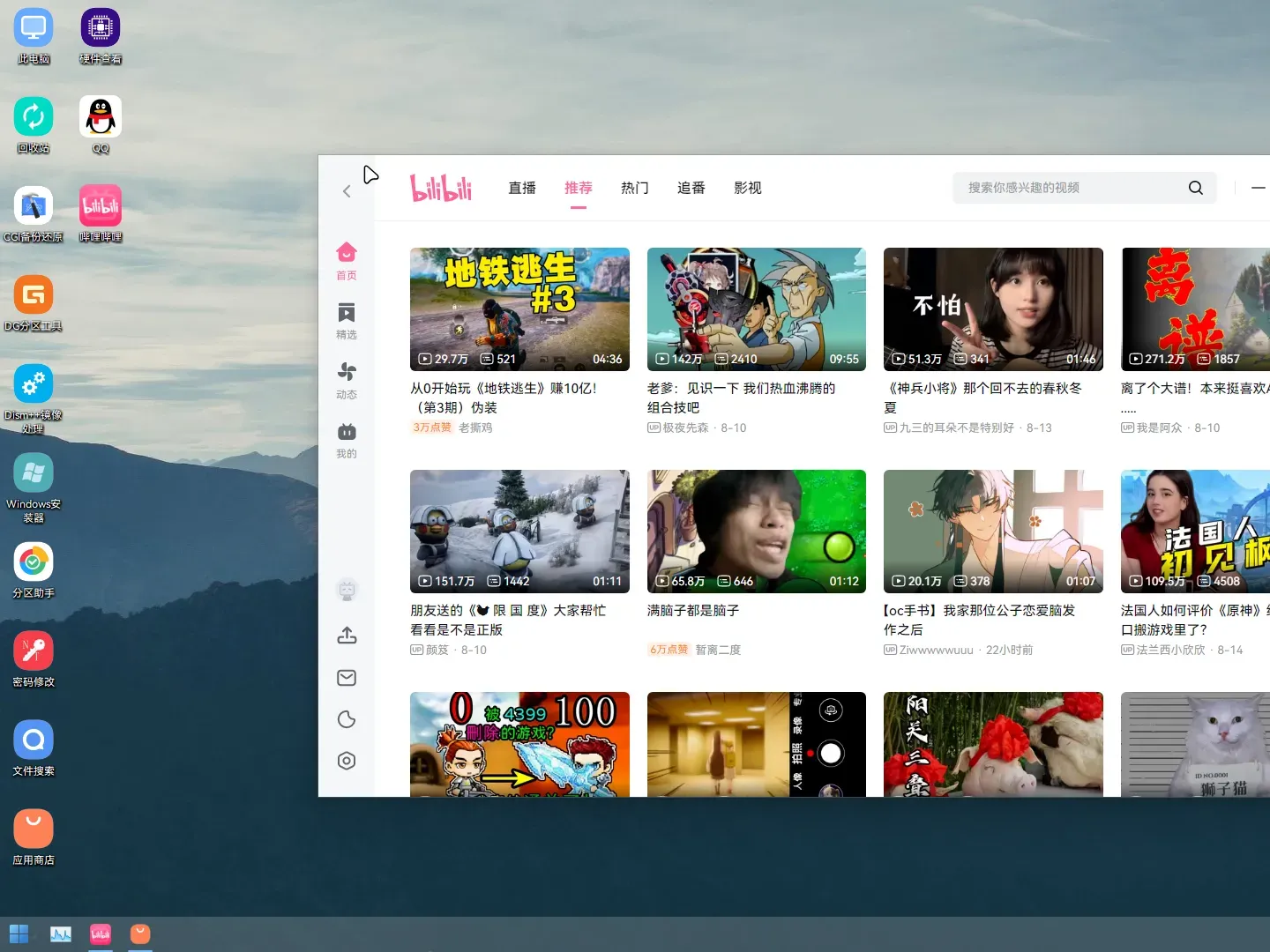Toggle dark mode with the moon icon
This screenshot has width=1270, height=952.
346,719
